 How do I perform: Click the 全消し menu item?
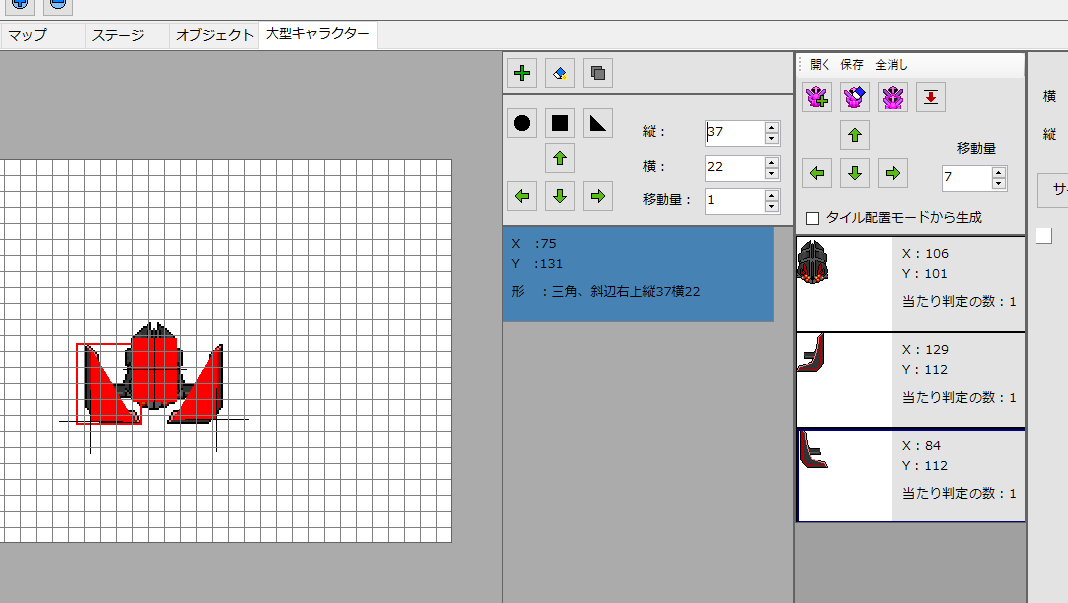891,65
